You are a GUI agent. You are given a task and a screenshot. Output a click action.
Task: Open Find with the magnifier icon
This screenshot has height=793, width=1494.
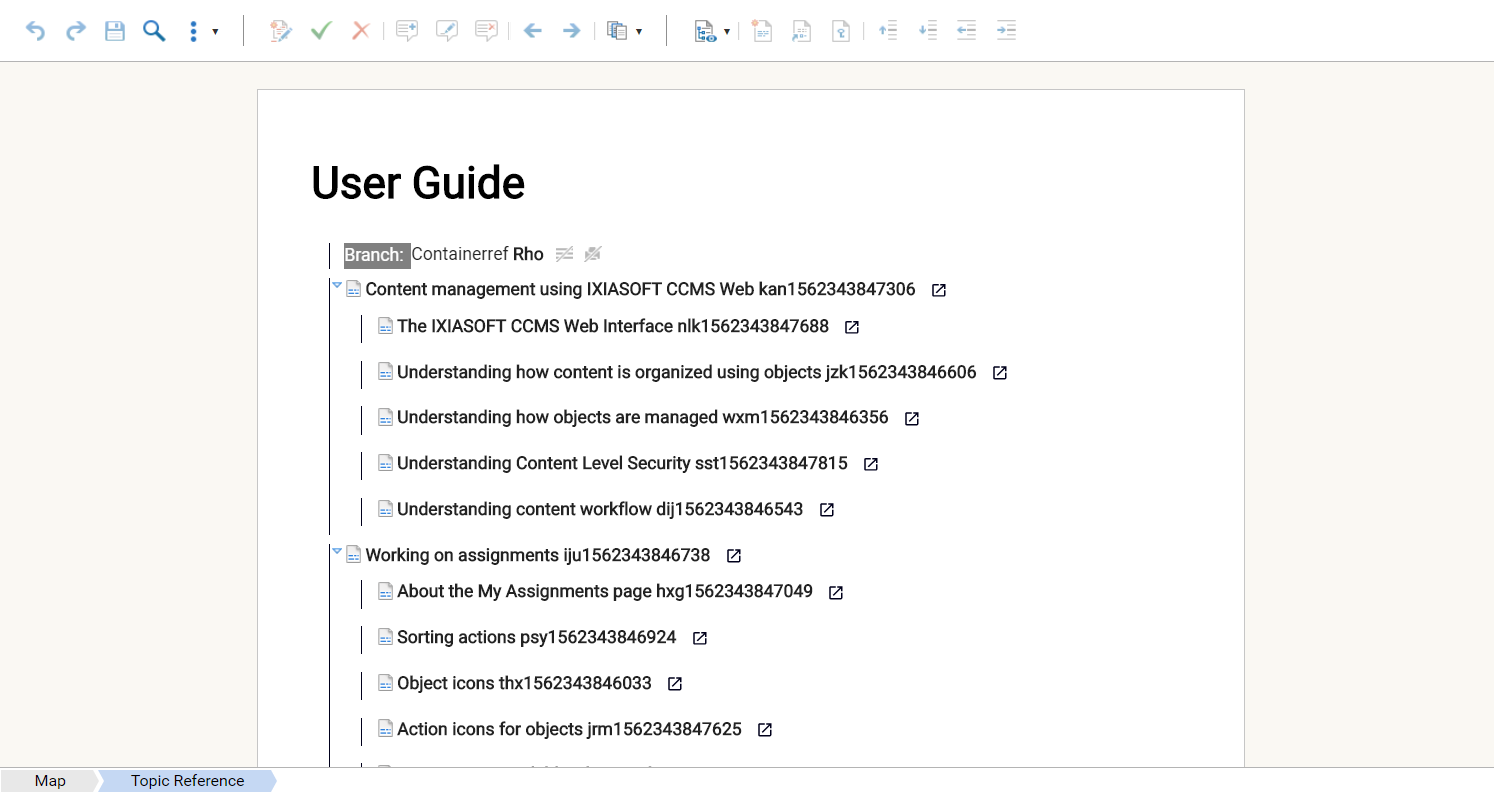(154, 31)
